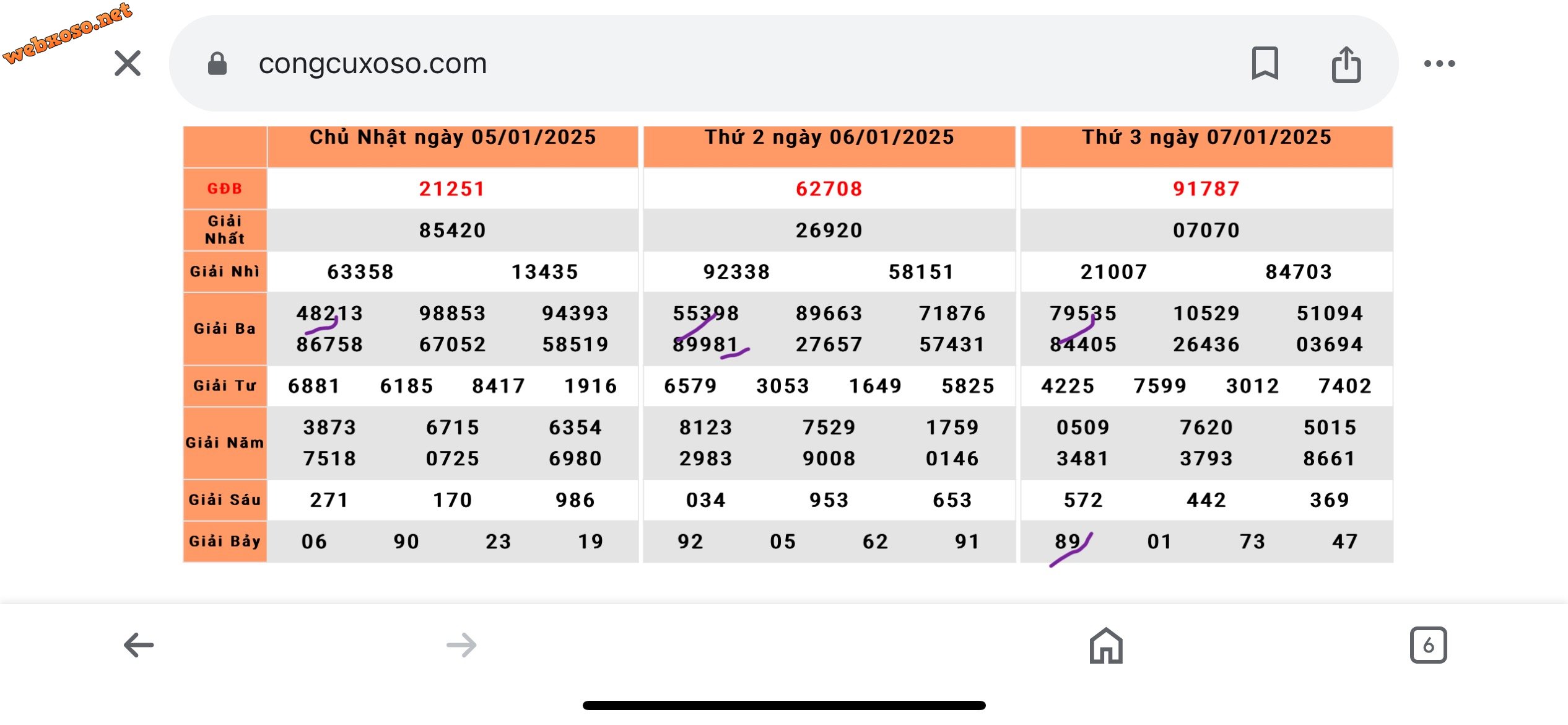Screen dimensions: 1568x725
Task: Open the three-dot more options menu
Action: (1439, 63)
